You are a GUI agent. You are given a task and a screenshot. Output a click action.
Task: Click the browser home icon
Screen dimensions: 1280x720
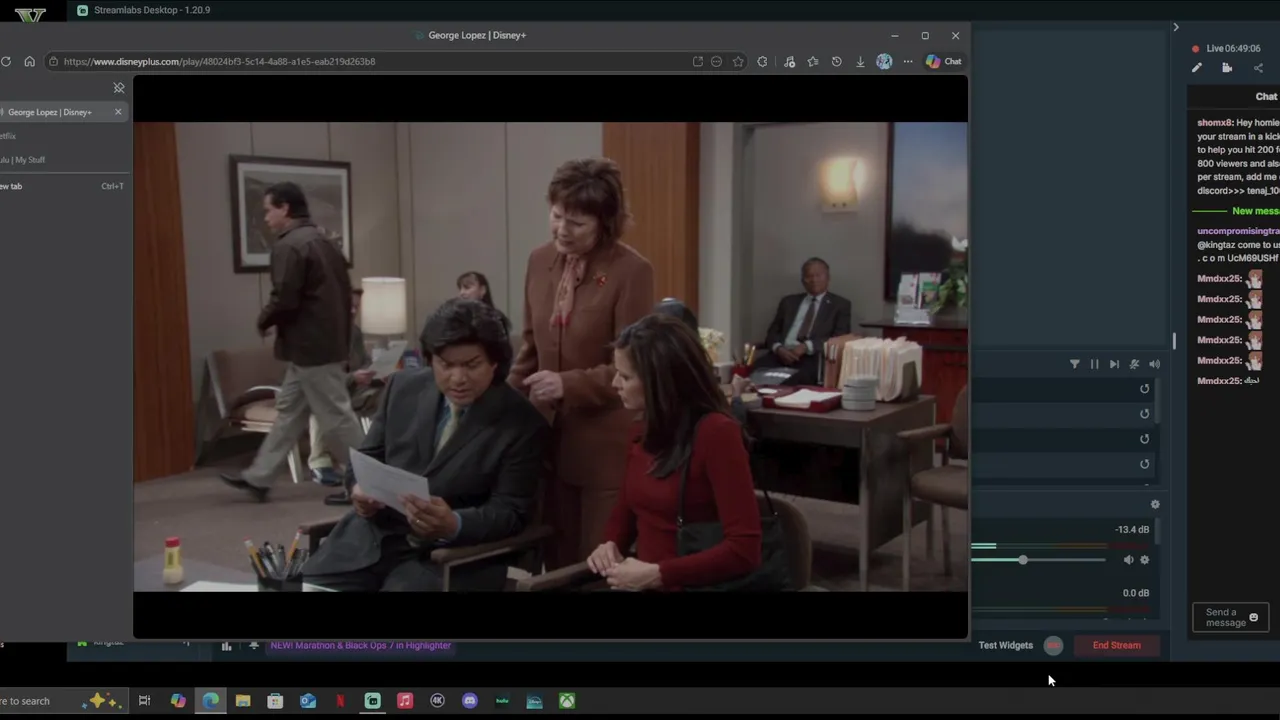[29, 61]
